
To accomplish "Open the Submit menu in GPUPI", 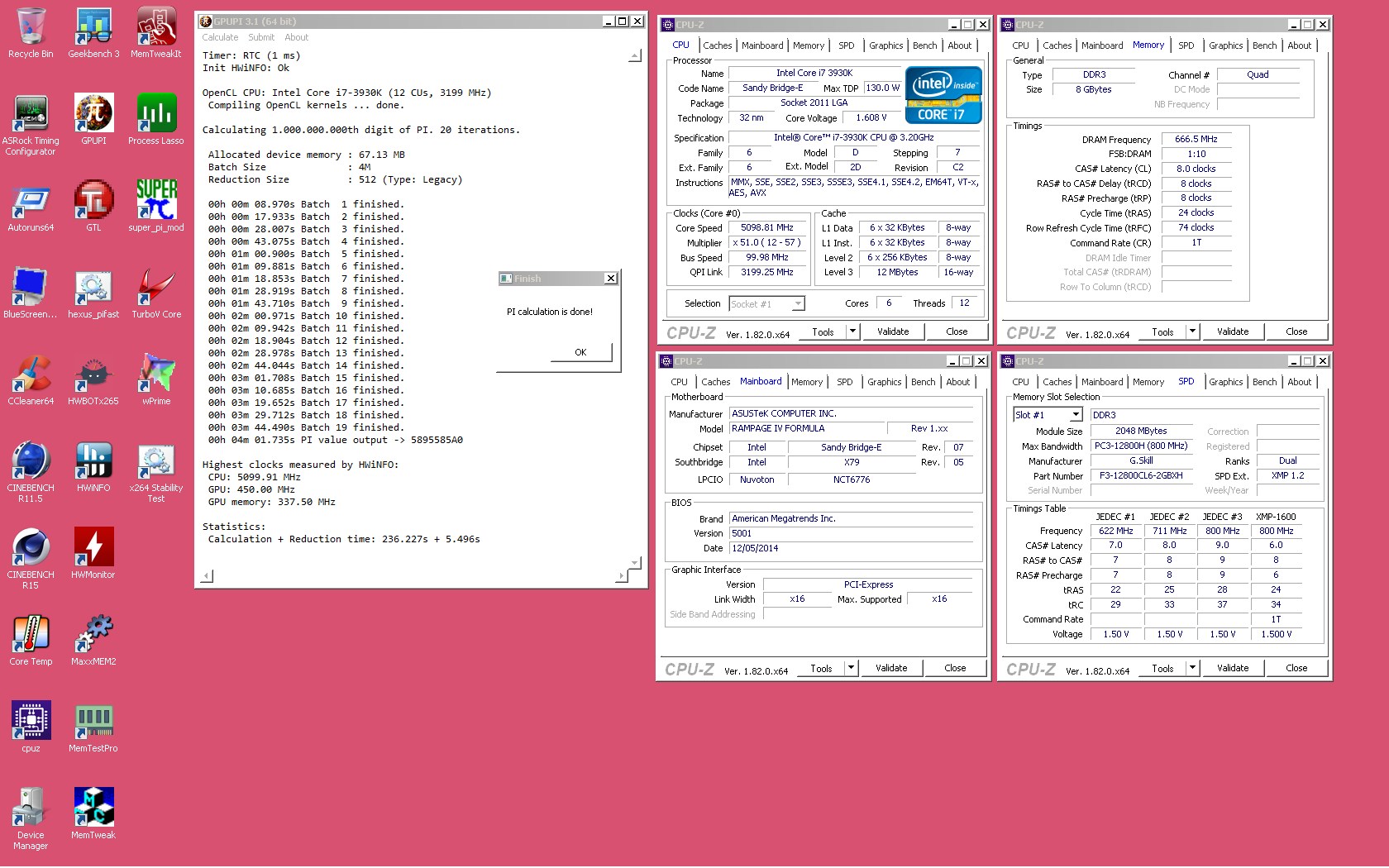I will click(x=261, y=37).
